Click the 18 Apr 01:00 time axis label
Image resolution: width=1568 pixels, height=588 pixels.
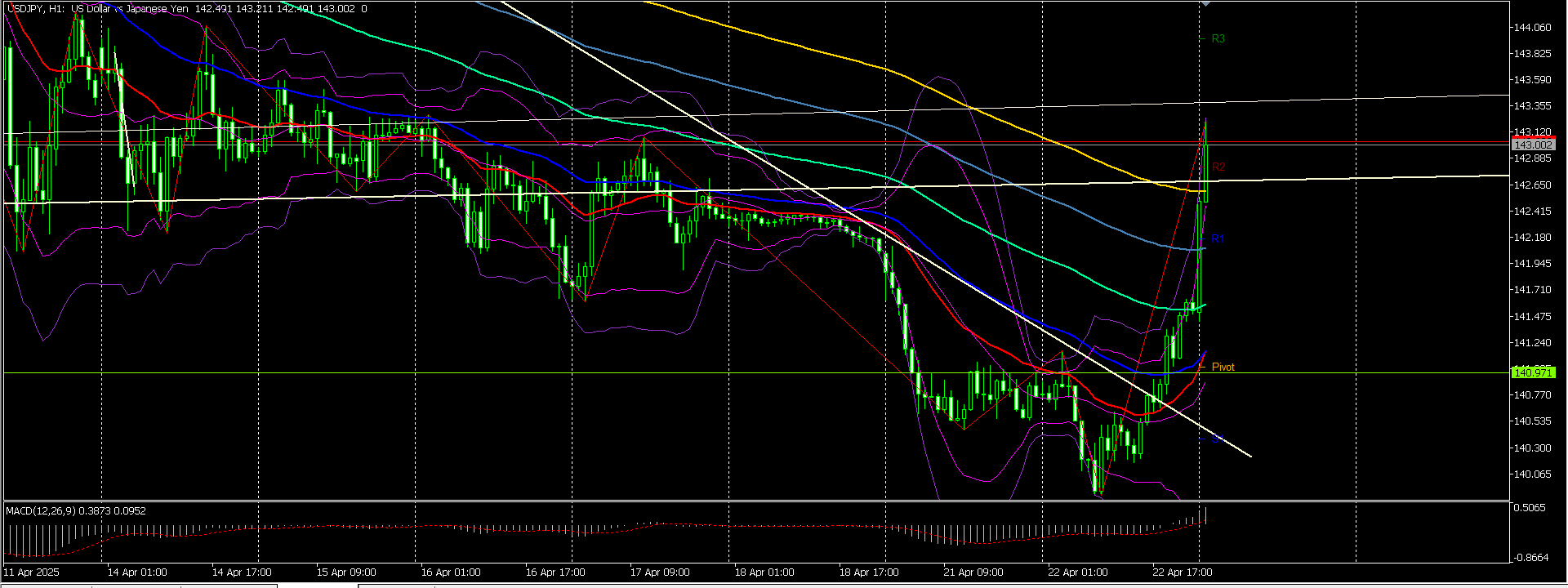point(764,572)
